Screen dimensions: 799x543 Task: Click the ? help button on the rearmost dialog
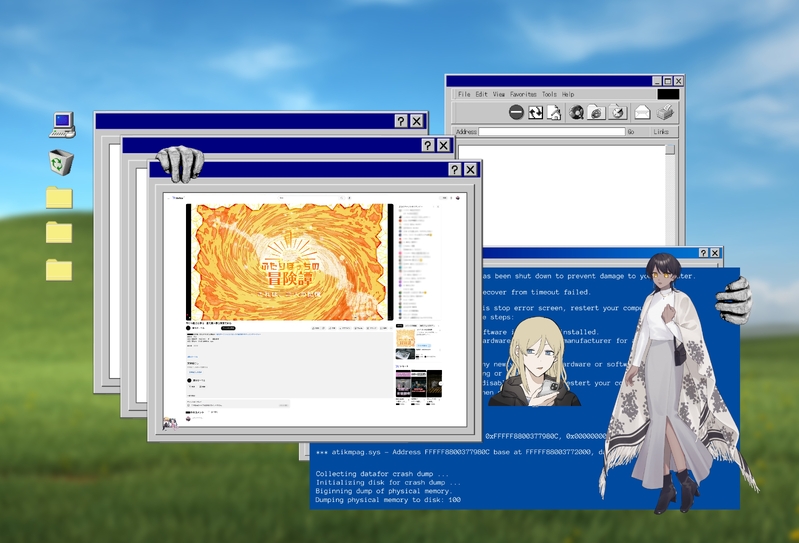click(x=401, y=121)
